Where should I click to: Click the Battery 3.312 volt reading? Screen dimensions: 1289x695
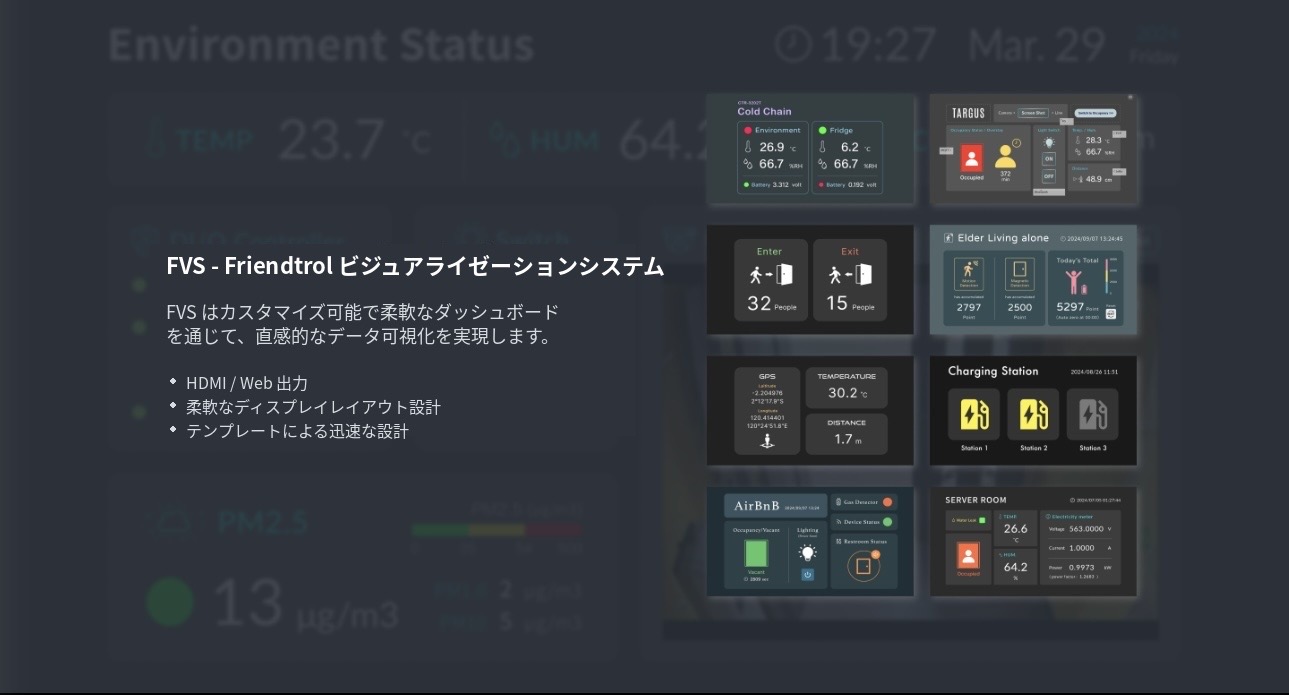coord(772,185)
